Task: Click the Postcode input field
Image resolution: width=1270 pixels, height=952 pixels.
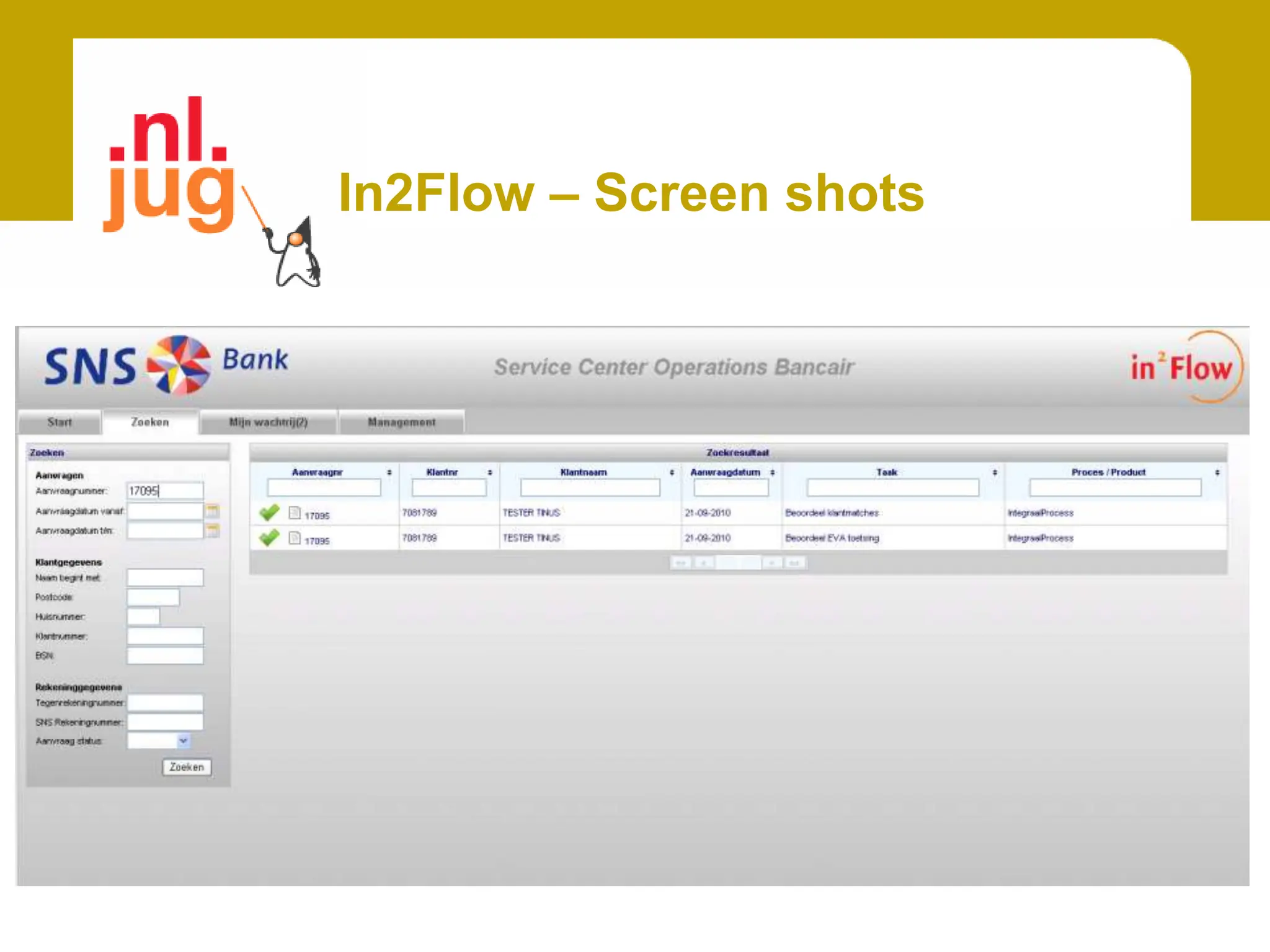Action: point(153,597)
